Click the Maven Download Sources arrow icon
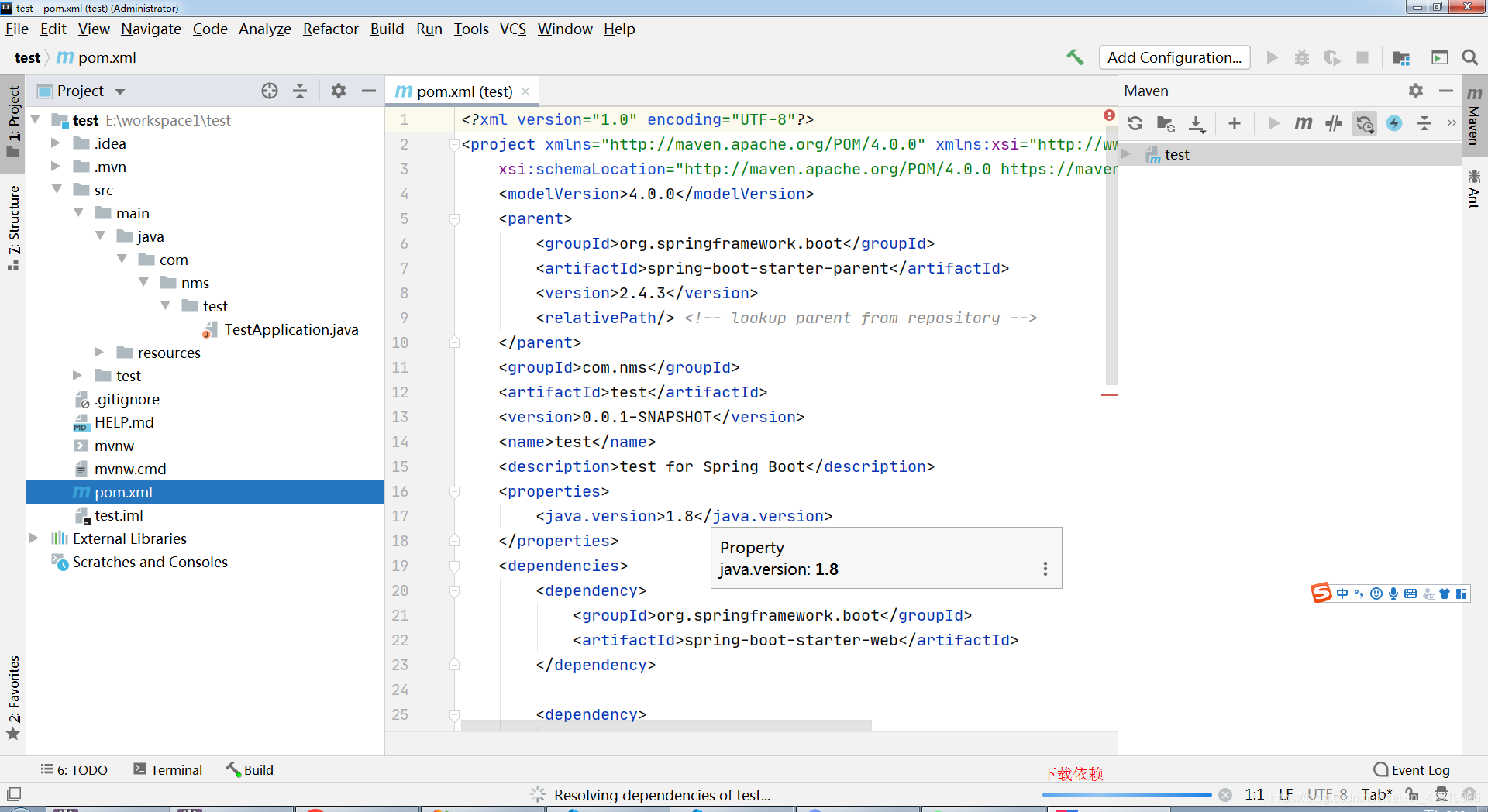The height and width of the screenshot is (812, 1488). tap(1197, 123)
